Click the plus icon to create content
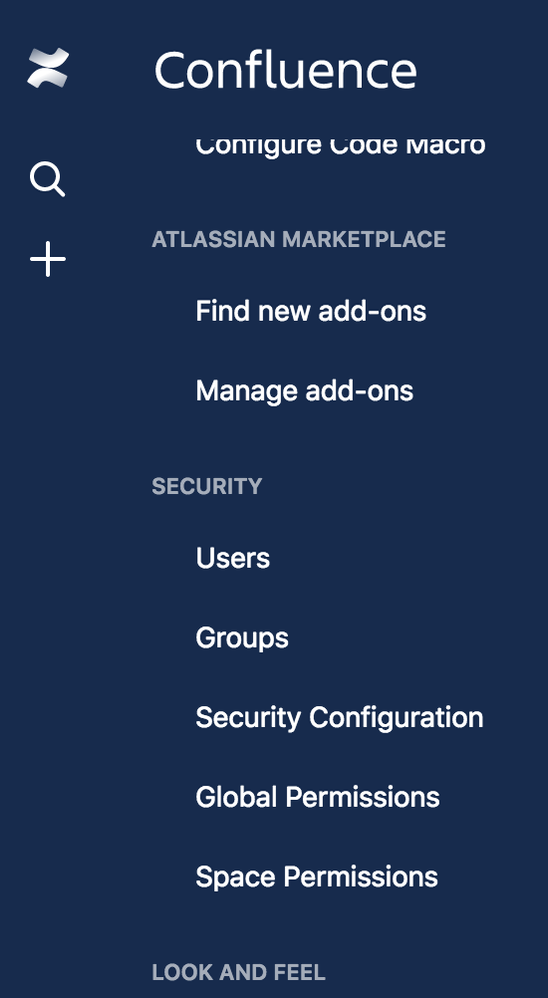This screenshot has width=548, height=998. pos(48,259)
